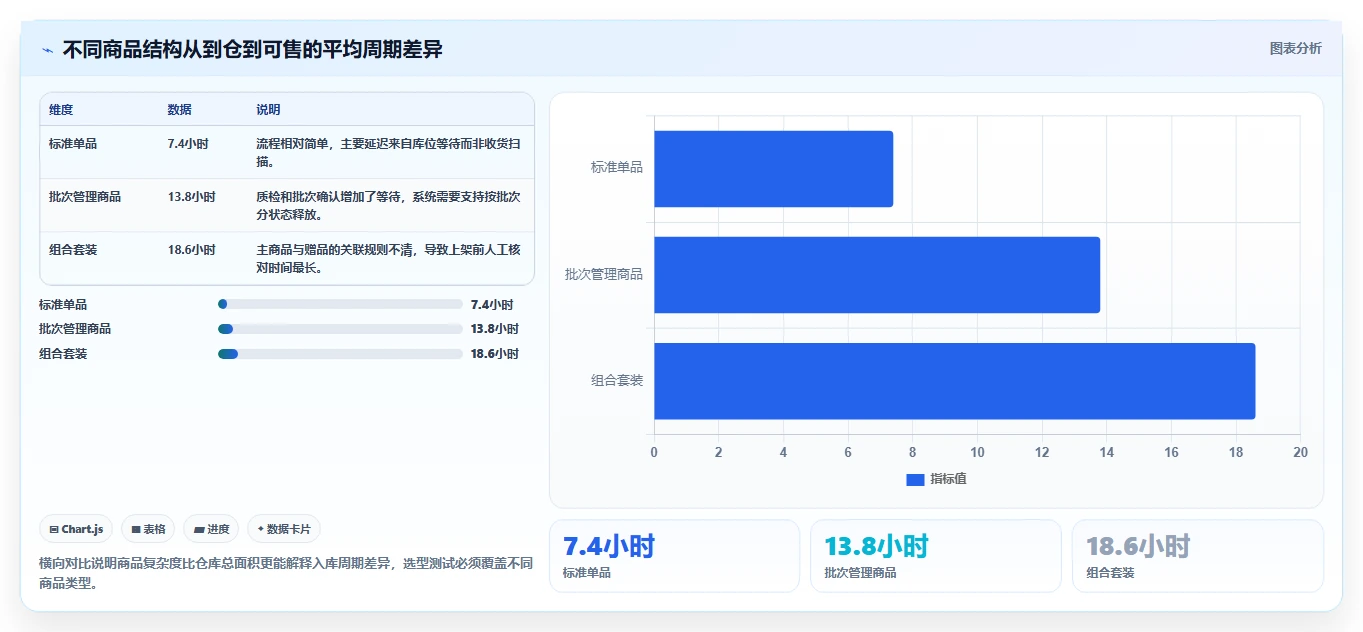This screenshot has height=632, width=1363.
Task: Click the x-axis tick labeled 0
Action: pos(654,452)
